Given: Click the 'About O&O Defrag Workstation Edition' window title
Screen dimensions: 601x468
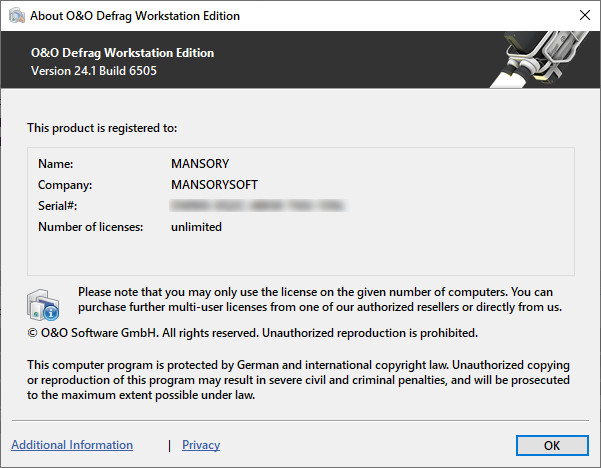Looking at the screenshot, I should tap(136, 16).
